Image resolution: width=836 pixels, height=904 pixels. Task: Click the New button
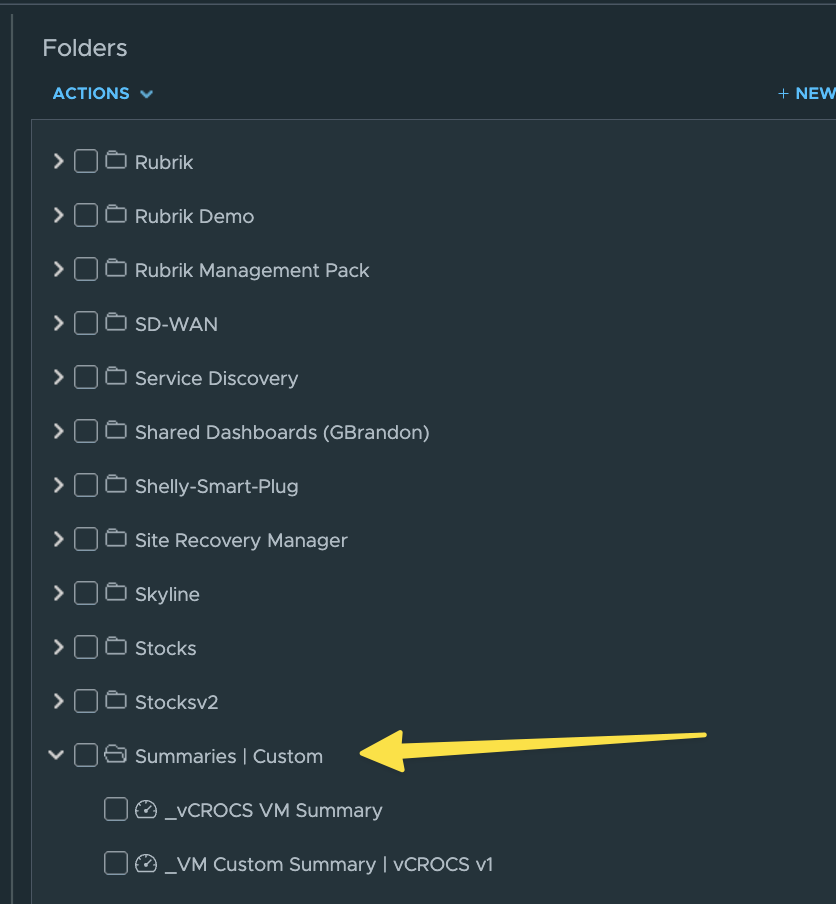(808, 93)
